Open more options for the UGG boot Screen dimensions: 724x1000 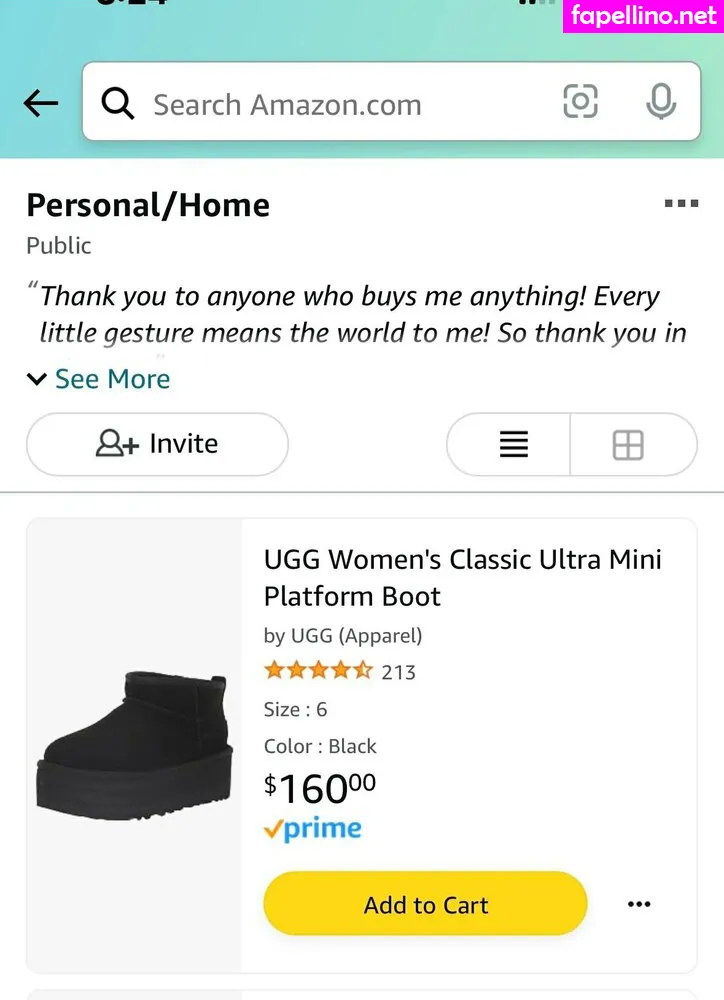(x=638, y=904)
